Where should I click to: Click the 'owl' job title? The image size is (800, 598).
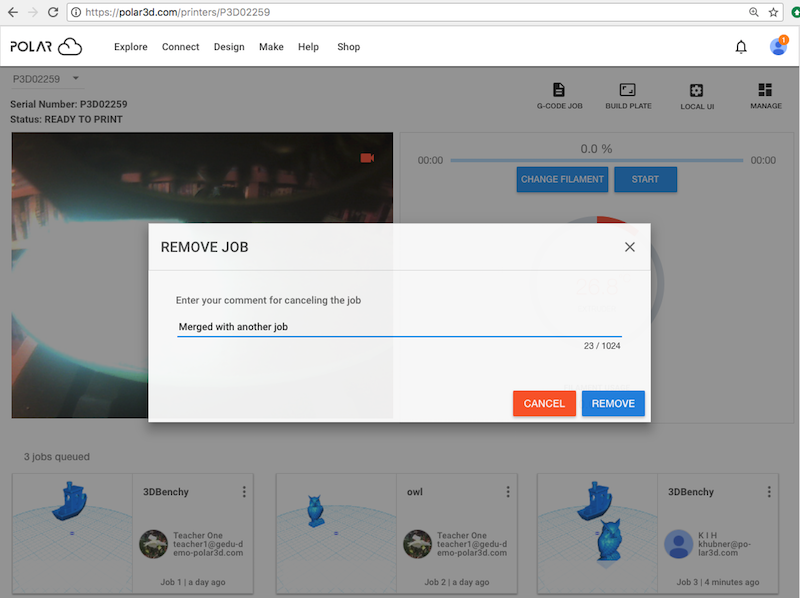[415, 492]
